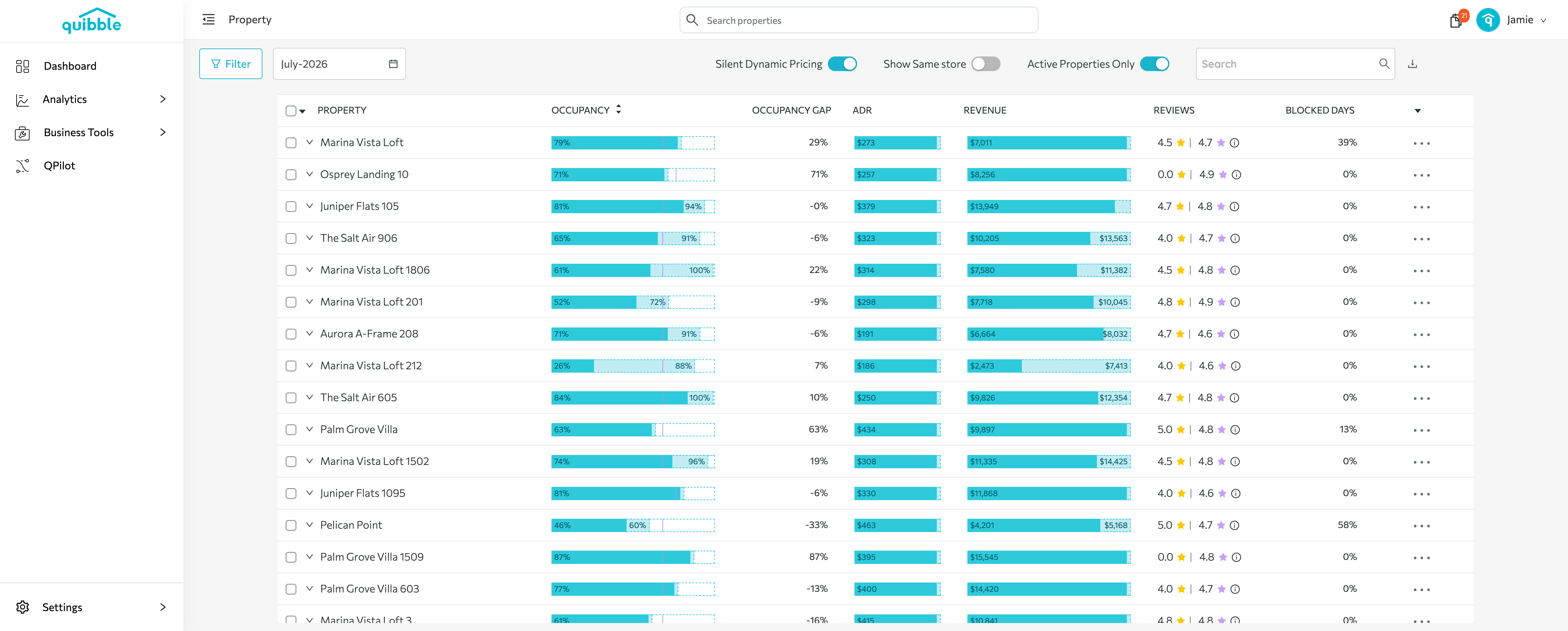1568x631 pixels.
Task: Open Settings menu in sidebar
Action: [91, 607]
